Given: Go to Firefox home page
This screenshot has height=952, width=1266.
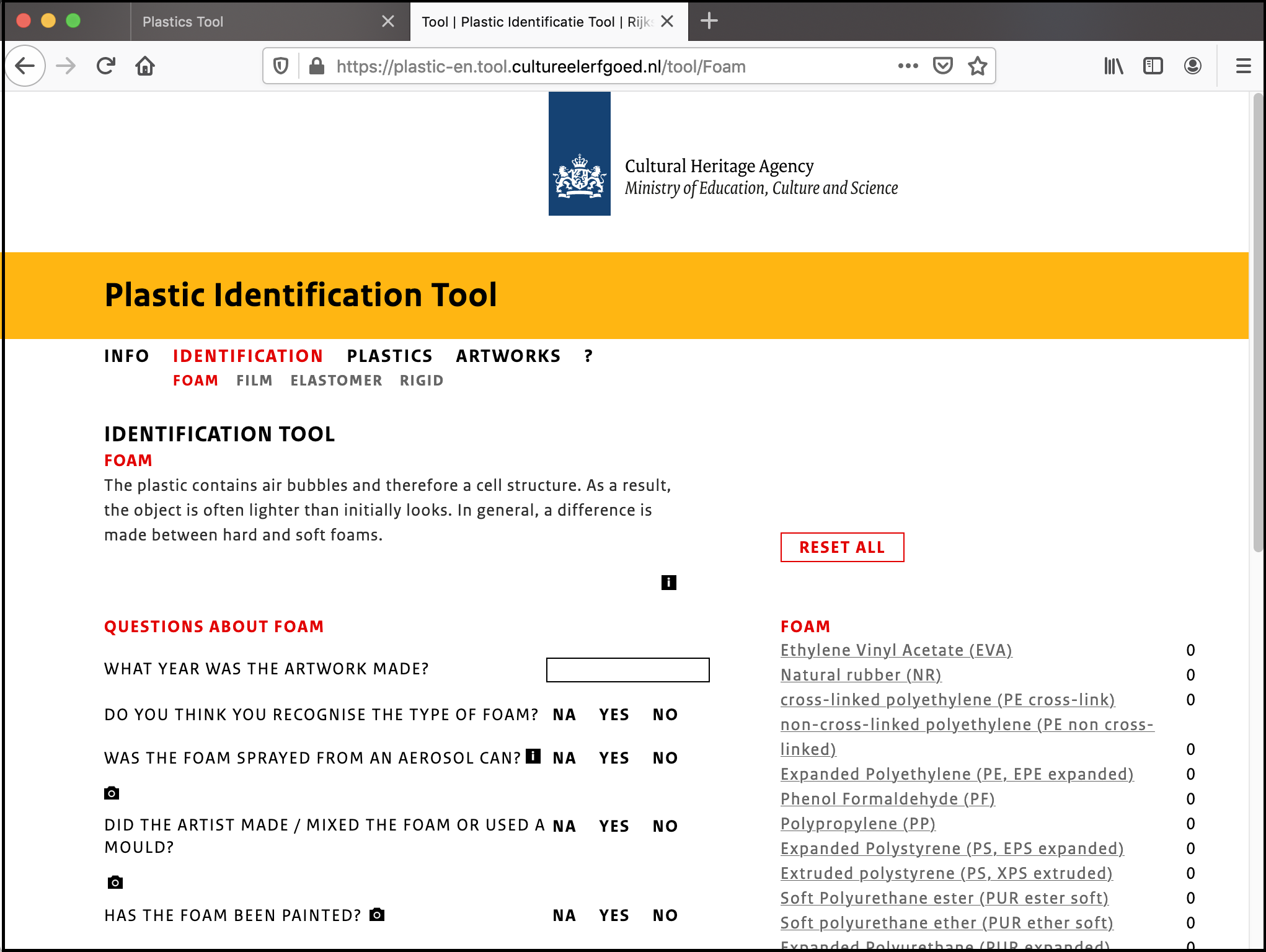Looking at the screenshot, I should [145, 66].
